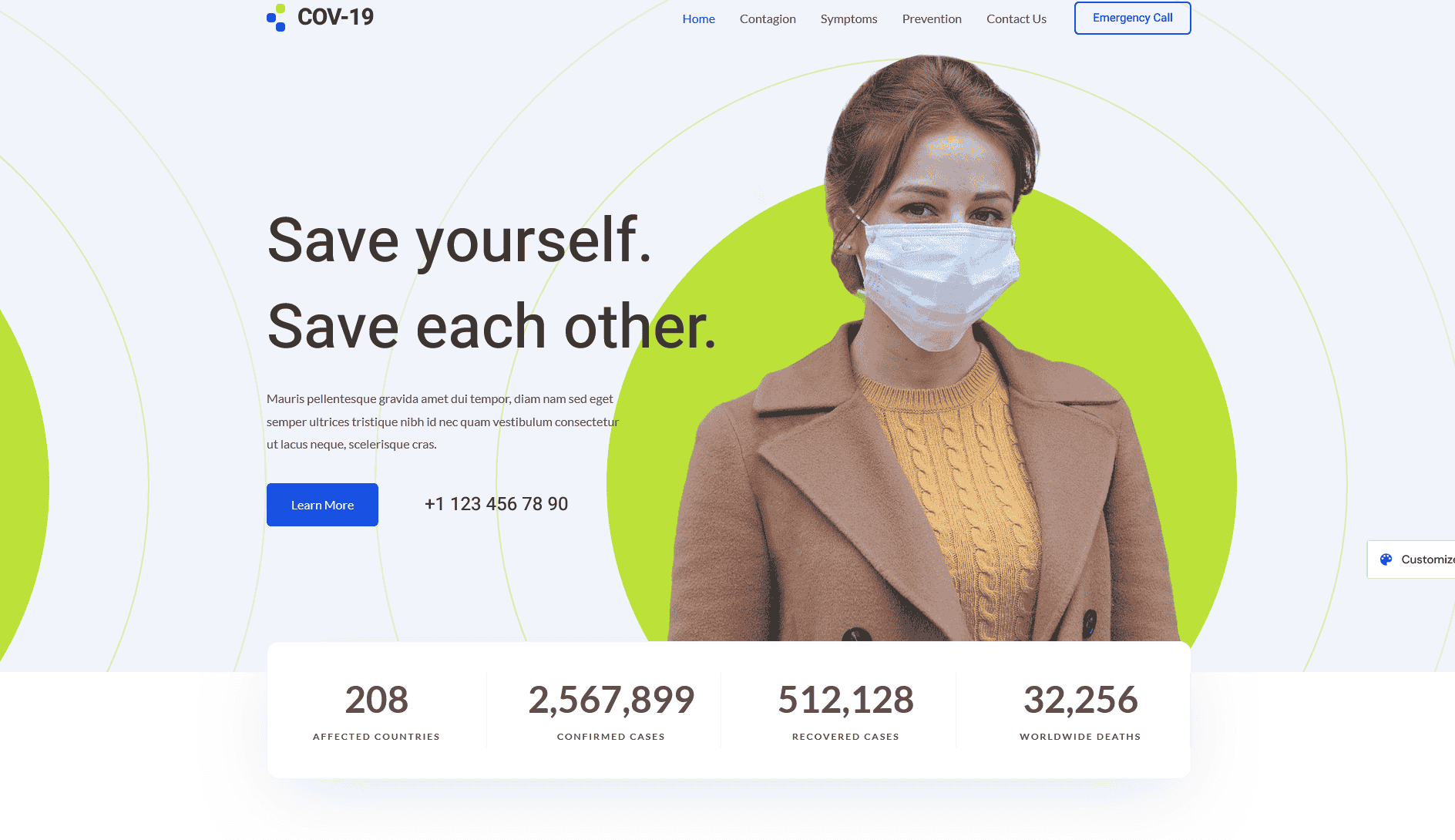Click the COV-19 site title text
This screenshot has height=840, width=1455.
tap(335, 17)
